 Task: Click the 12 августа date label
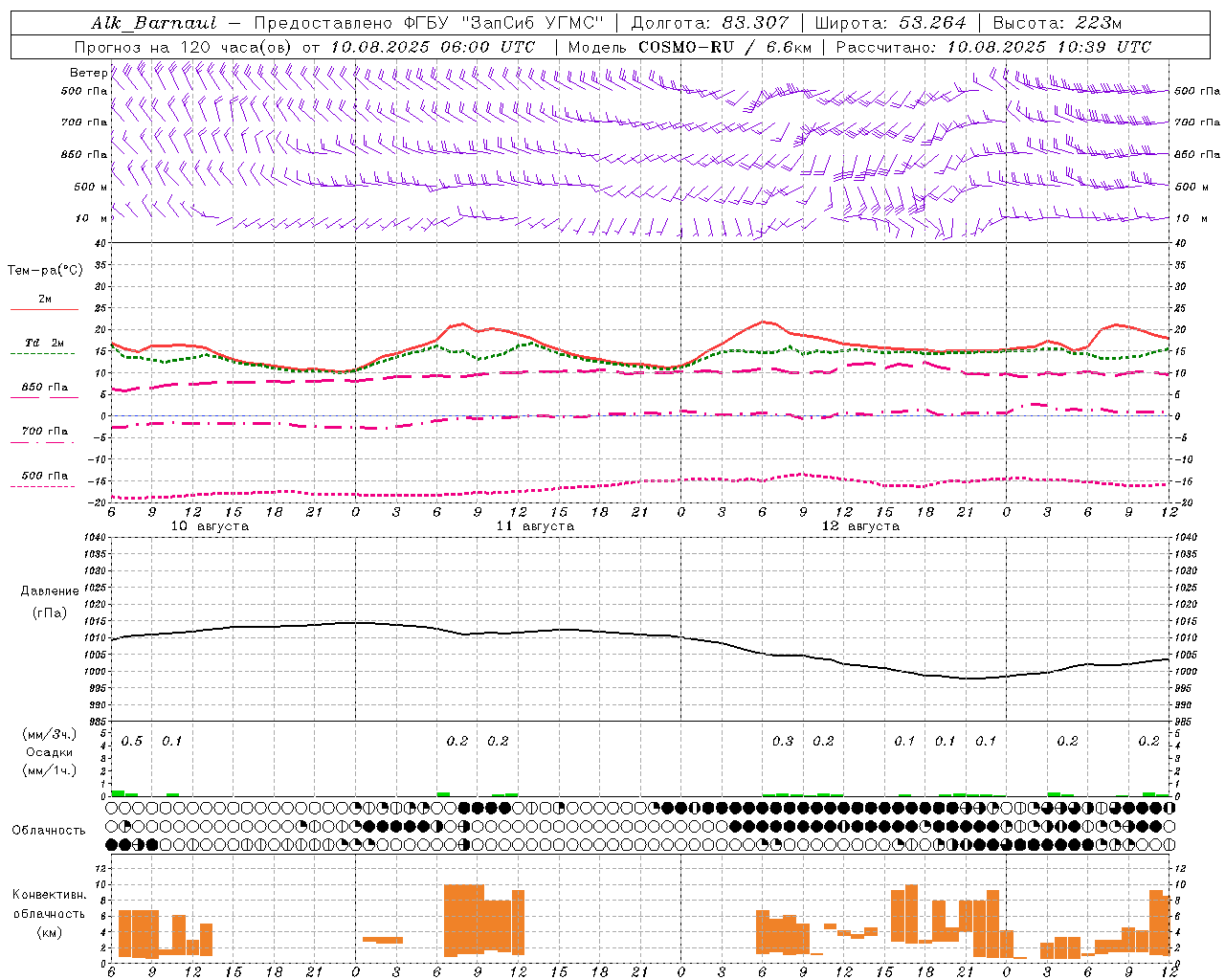point(860,526)
